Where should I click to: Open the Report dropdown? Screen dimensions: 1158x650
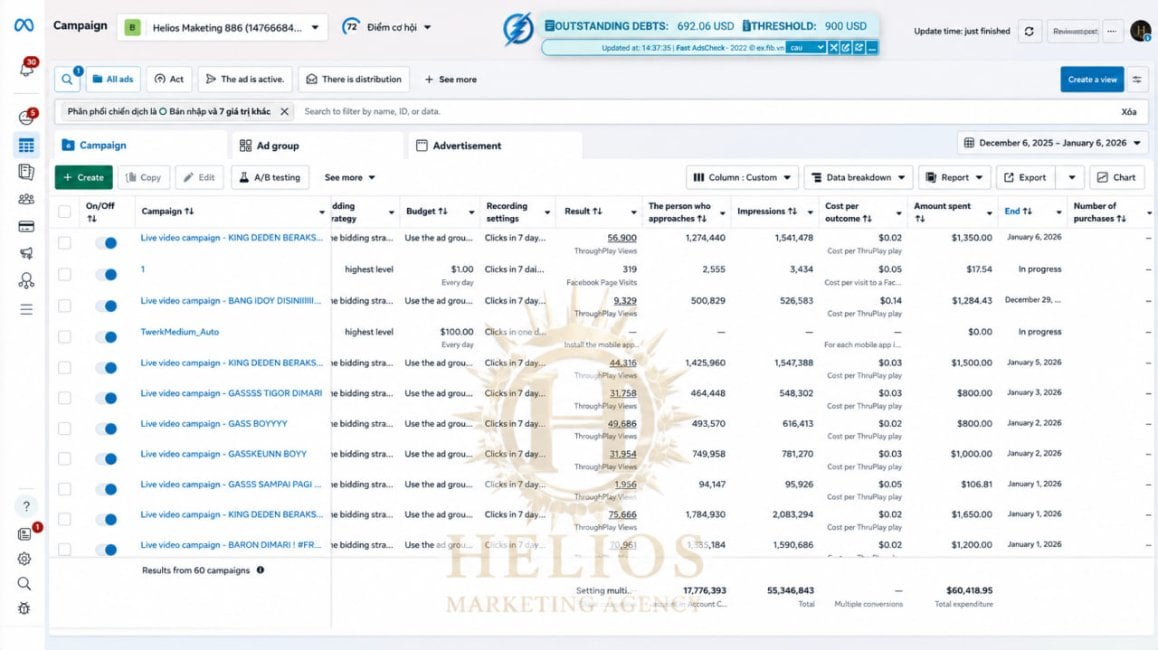pyautogui.click(x=954, y=177)
